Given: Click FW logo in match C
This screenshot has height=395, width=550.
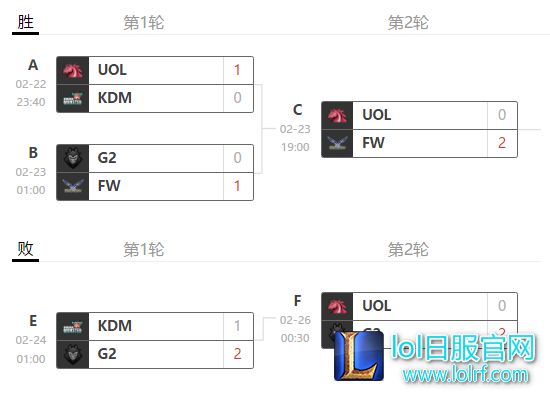Looking at the screenshot, I should pyautogui.click(x=337, y=143).
